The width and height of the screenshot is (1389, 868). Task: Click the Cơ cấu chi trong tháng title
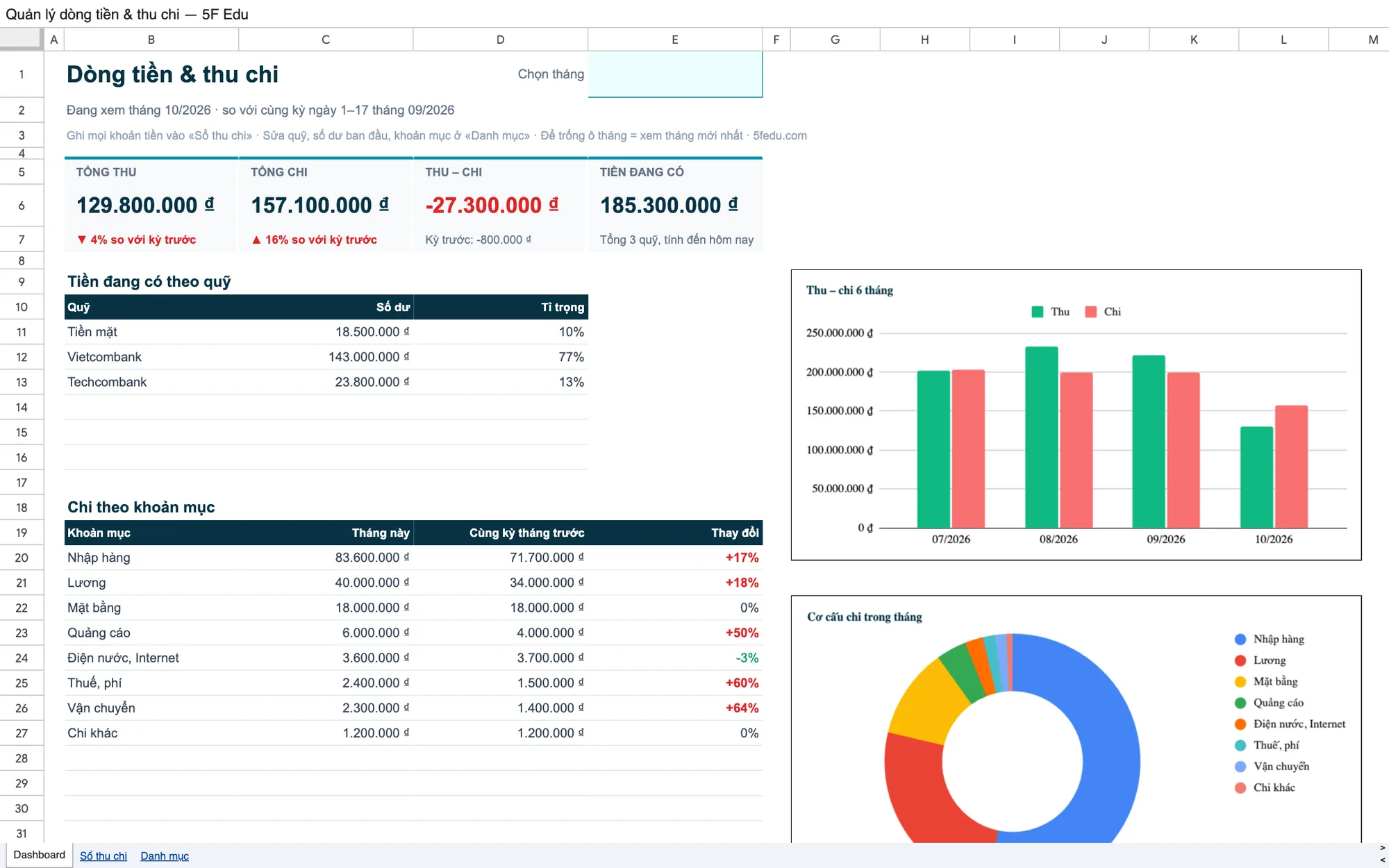pos(865,617)
